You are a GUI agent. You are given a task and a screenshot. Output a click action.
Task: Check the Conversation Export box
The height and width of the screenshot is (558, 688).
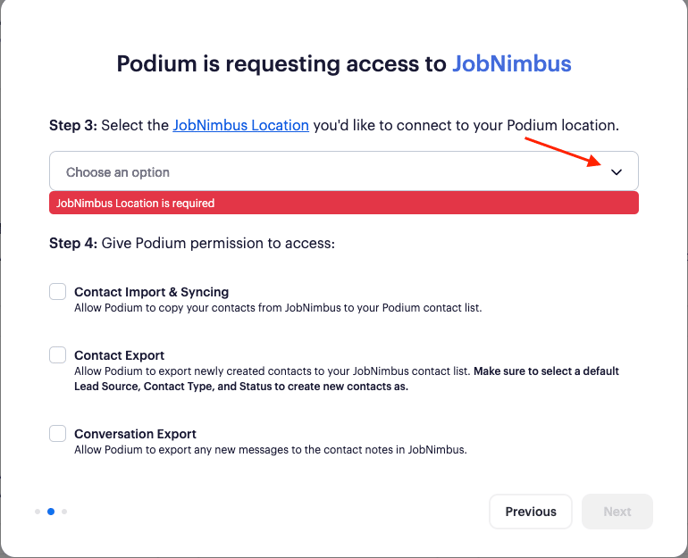[57, 433]
